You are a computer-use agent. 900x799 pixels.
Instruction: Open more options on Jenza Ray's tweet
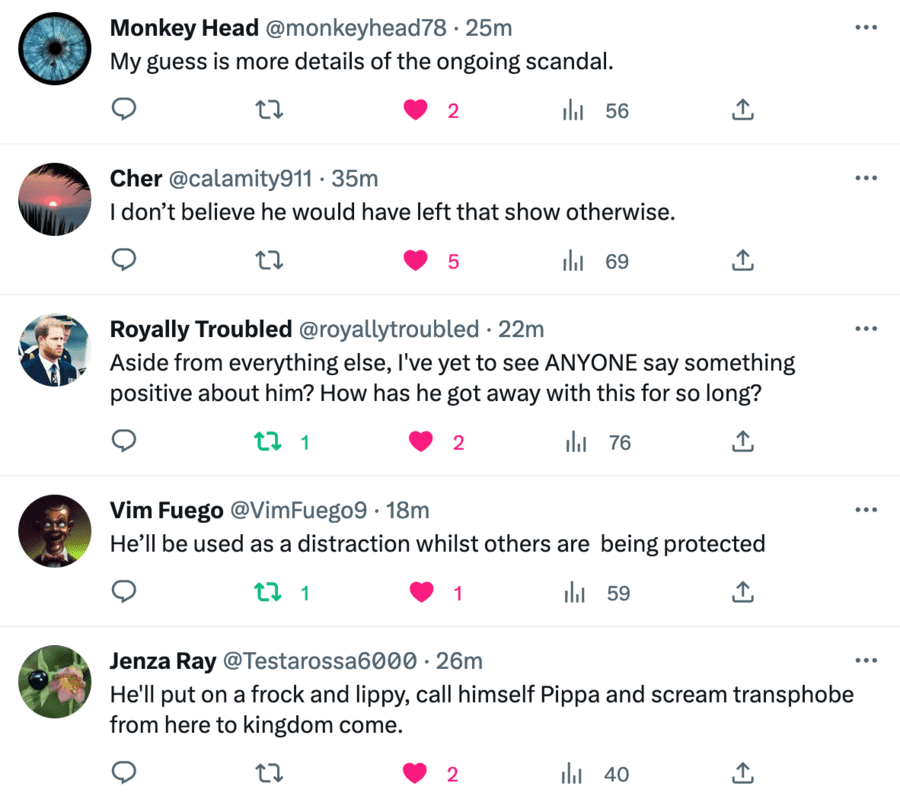coord(865,660)
